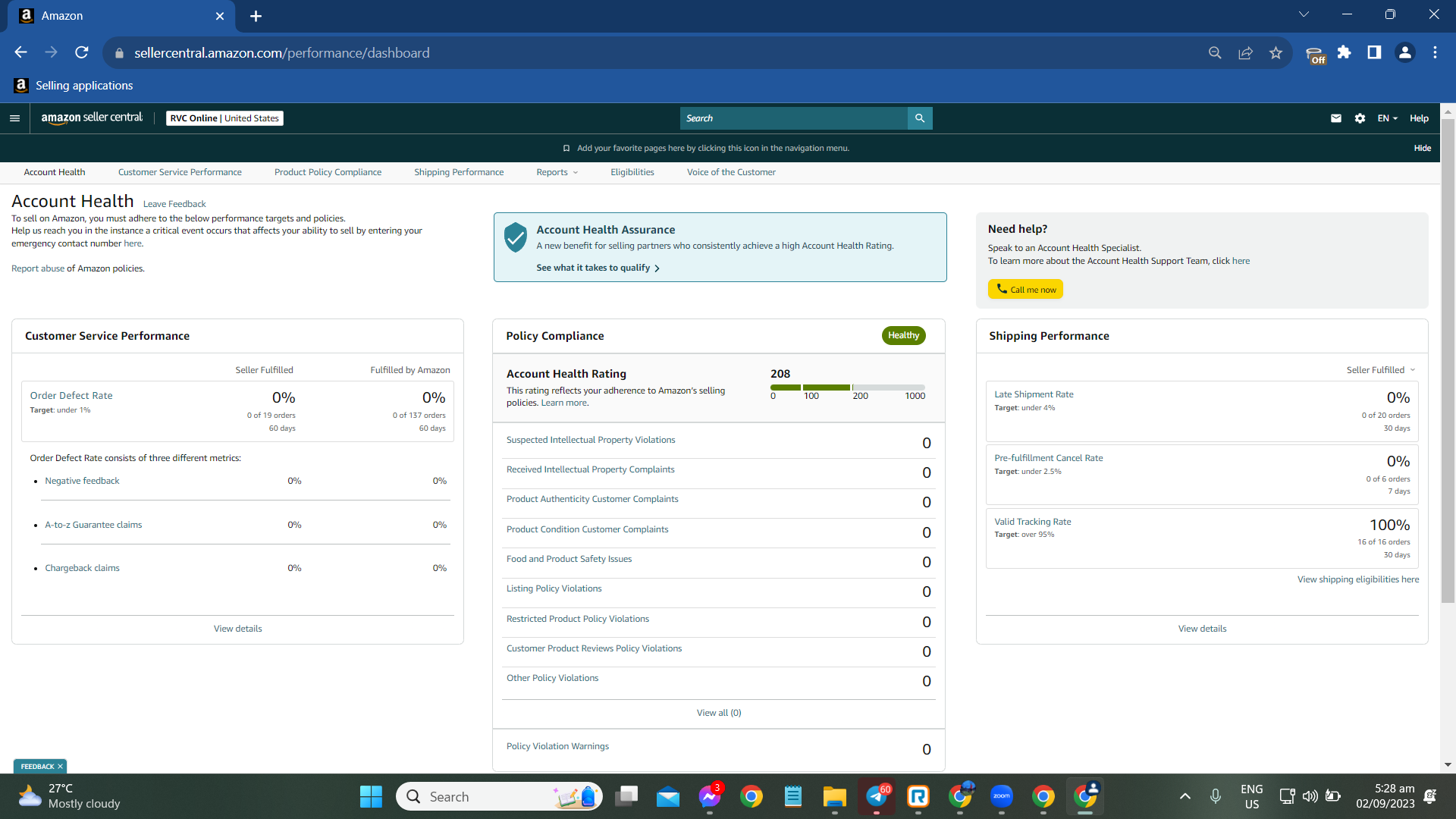Open the Selling applications bookmark
Viewport: 1456px width, 819px height.
pos(74,86)
